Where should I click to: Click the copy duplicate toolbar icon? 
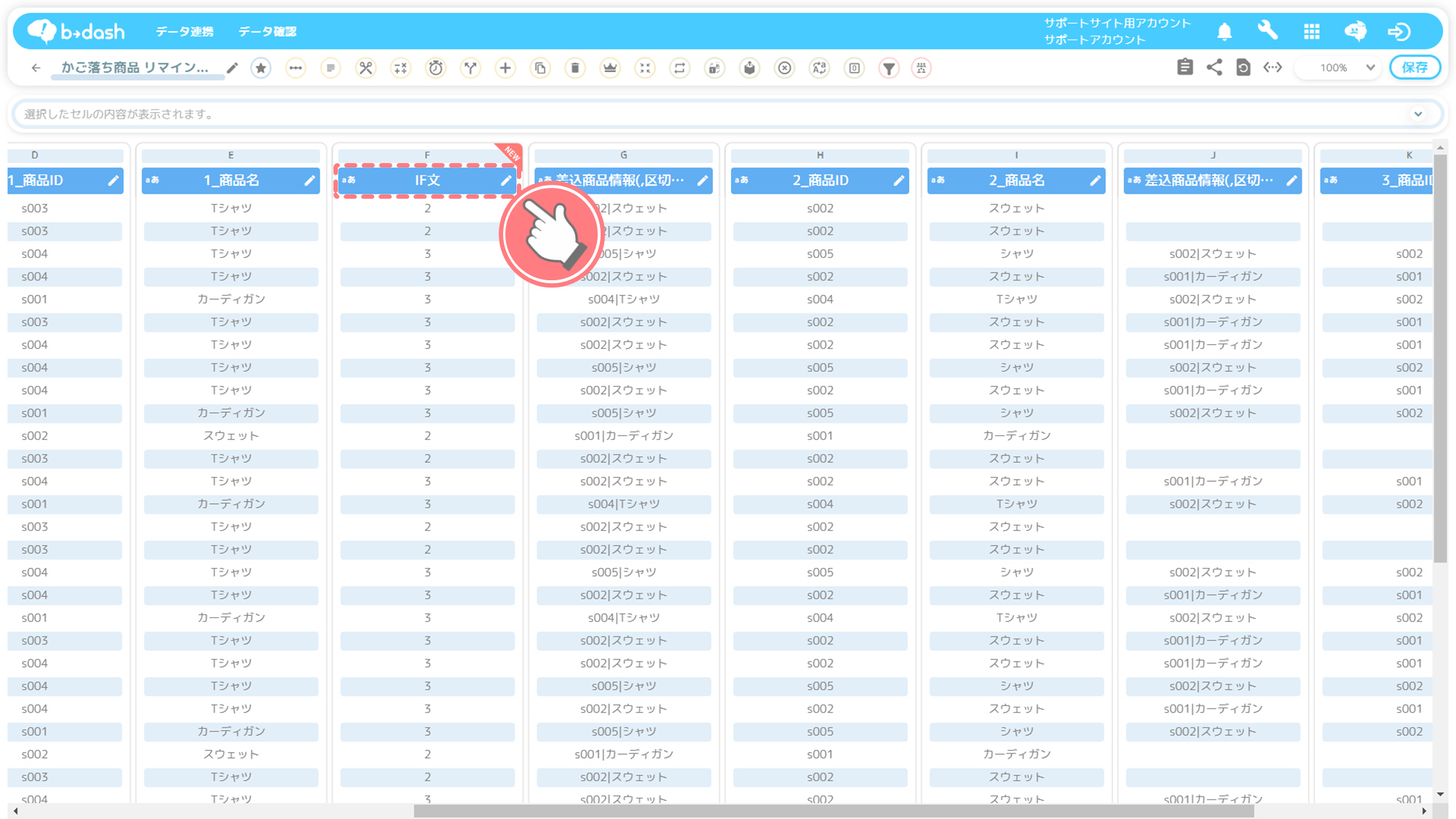point(540,68)
